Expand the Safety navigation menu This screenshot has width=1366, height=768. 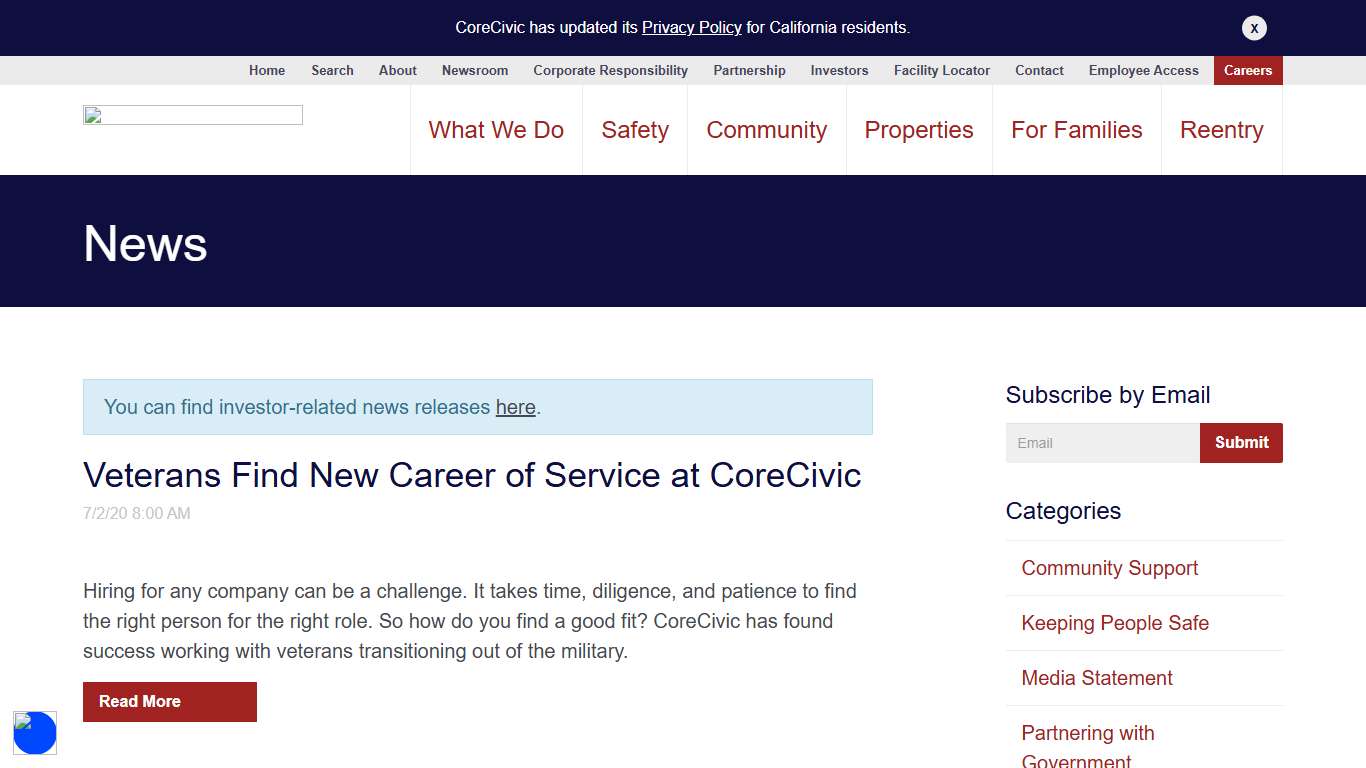point(635,130)
